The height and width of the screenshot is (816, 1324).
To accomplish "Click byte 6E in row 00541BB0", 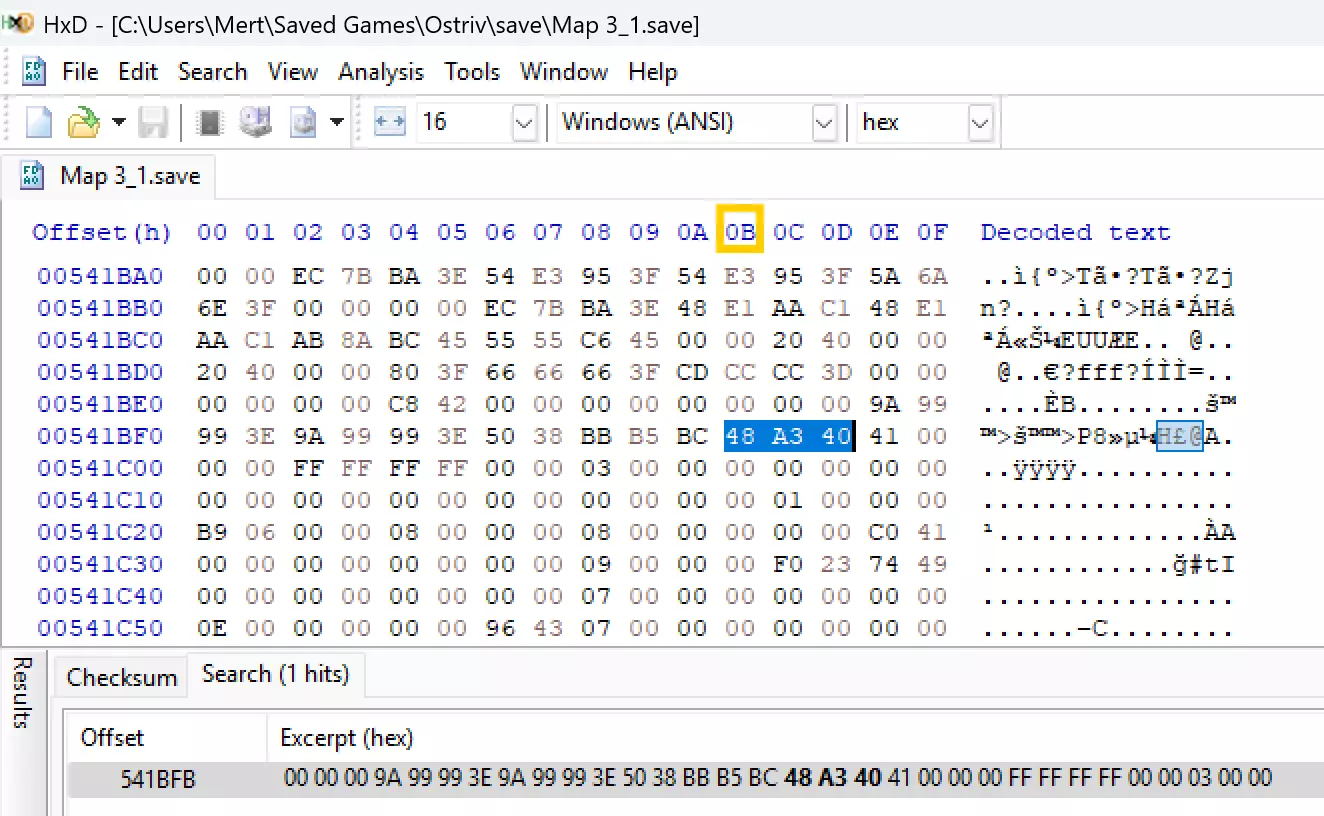I will [x=212, y=308].
